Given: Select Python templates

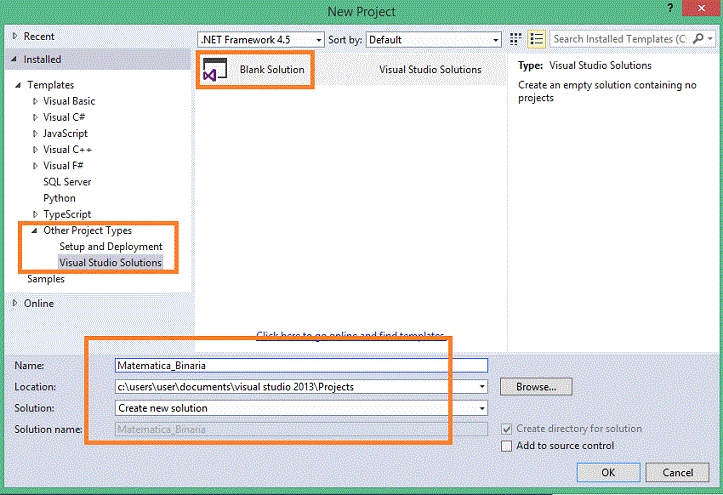Looking at the screenshot, I should [x=59, y=198].
